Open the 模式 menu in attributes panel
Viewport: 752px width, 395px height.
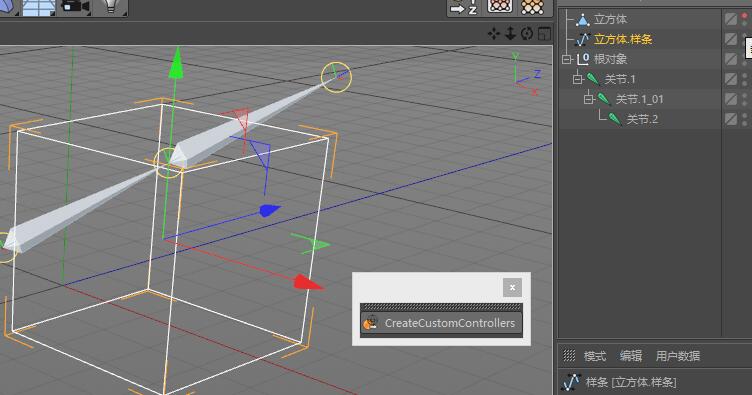pos(595,356)
